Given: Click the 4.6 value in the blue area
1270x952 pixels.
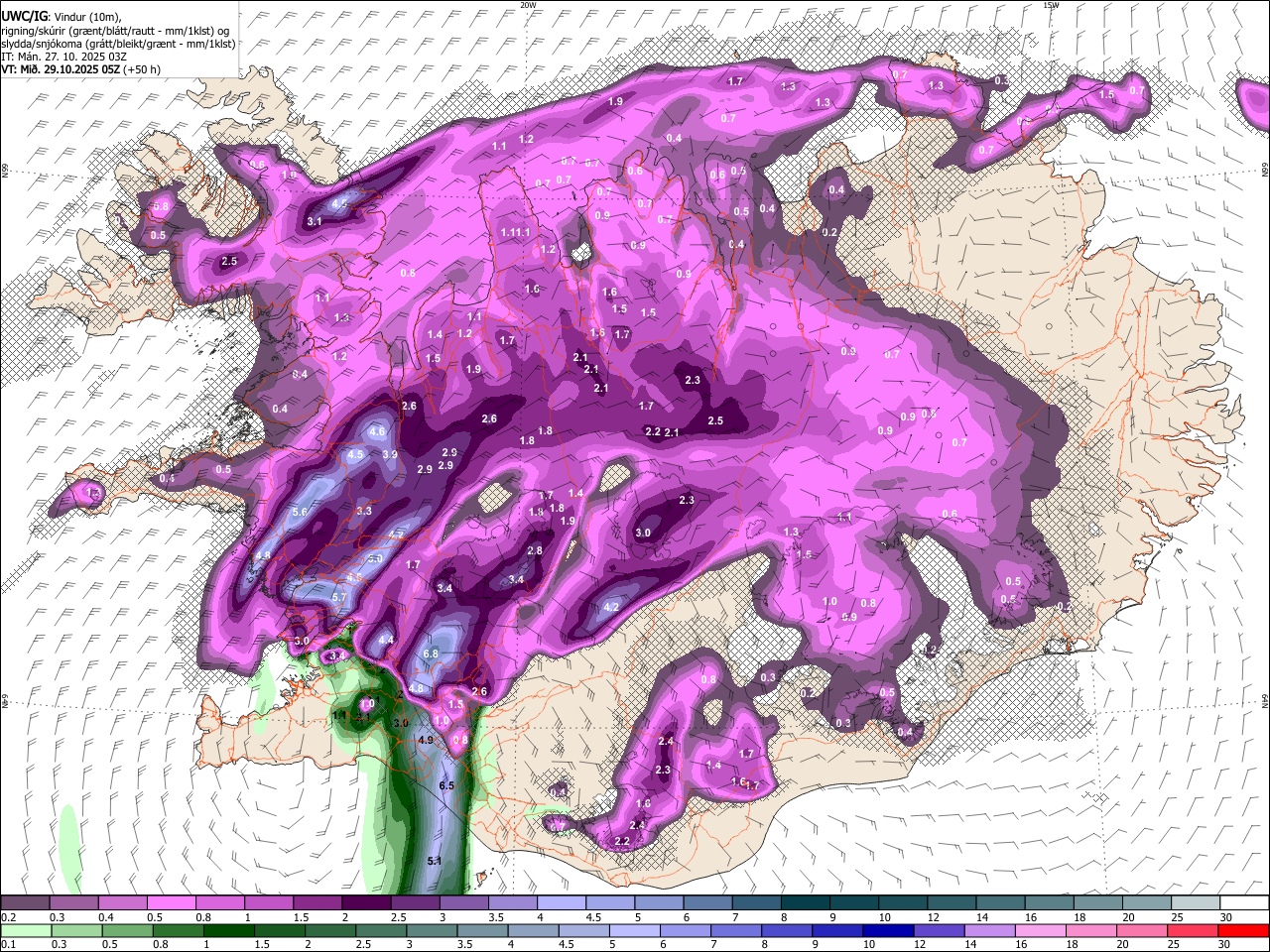Looking at the screenshot, I should pos(377,431).
